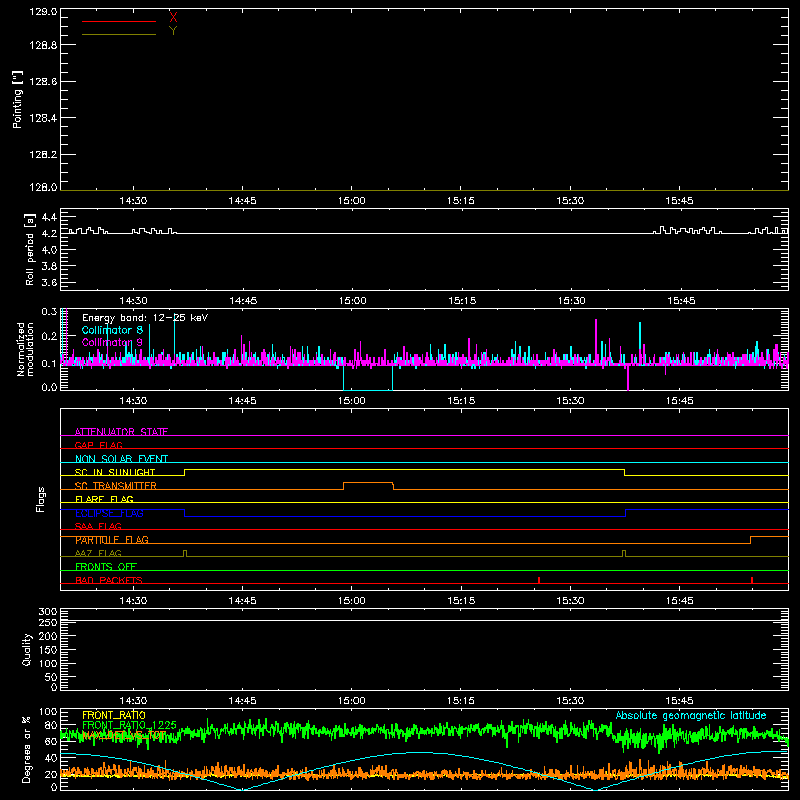The width and height of the screenshot is (800, 800).
Task: Select the red X legend line sample
Action: (119, 21)
